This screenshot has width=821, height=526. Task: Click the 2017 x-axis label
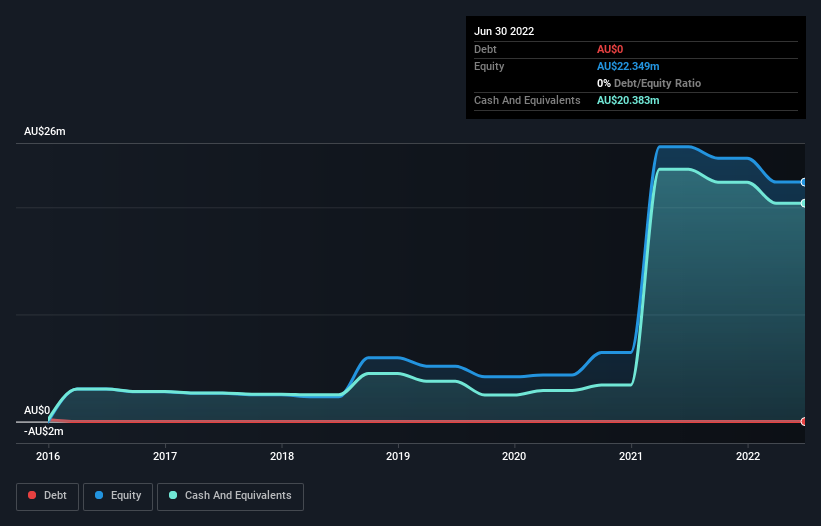[165, 456]
